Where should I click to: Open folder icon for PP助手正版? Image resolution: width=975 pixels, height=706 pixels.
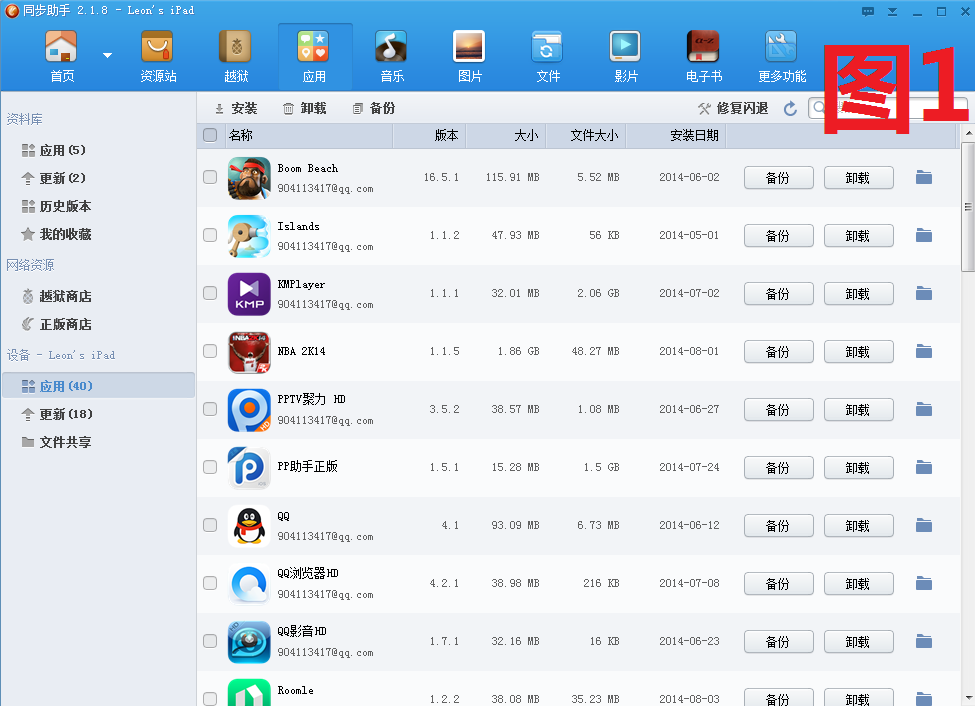coord(924,467)
